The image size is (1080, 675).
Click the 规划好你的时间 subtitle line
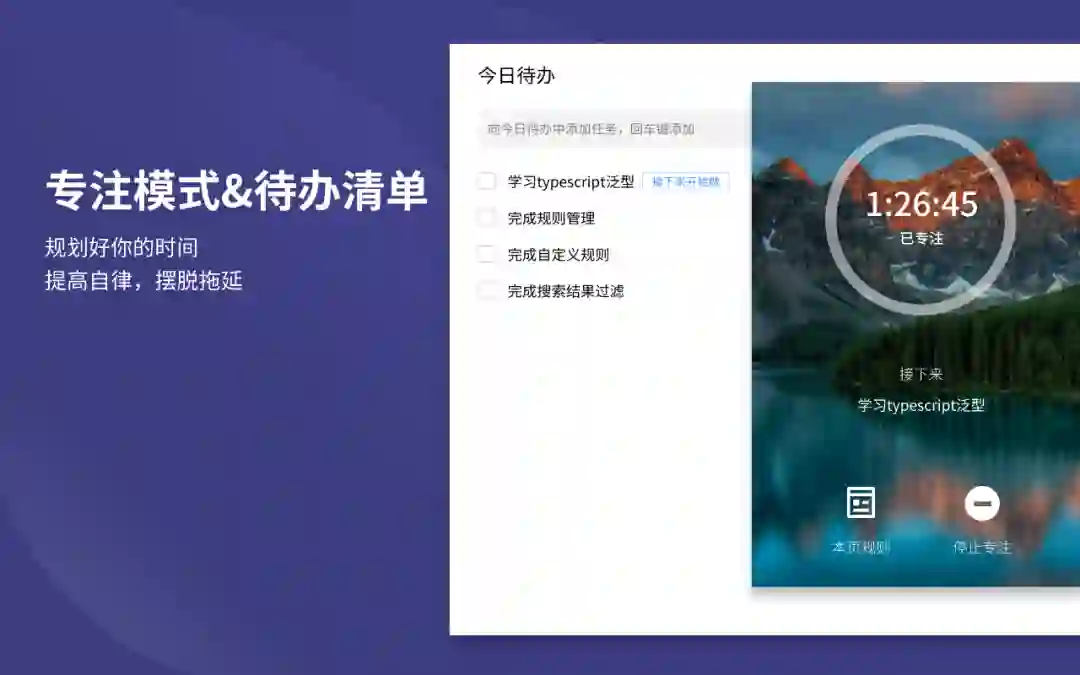click(121, 247)
